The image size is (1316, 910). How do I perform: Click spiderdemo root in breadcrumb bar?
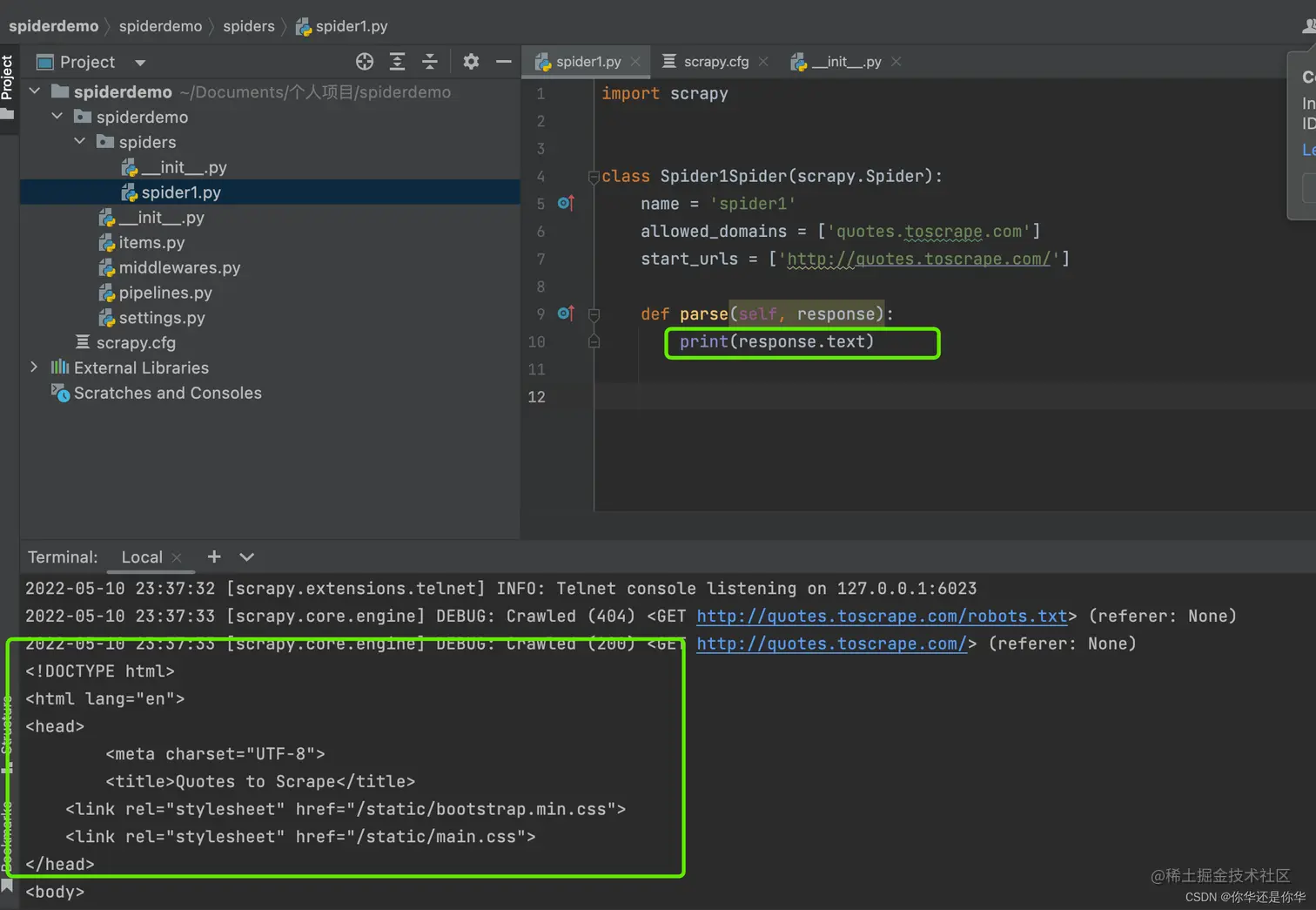(53, 26)
